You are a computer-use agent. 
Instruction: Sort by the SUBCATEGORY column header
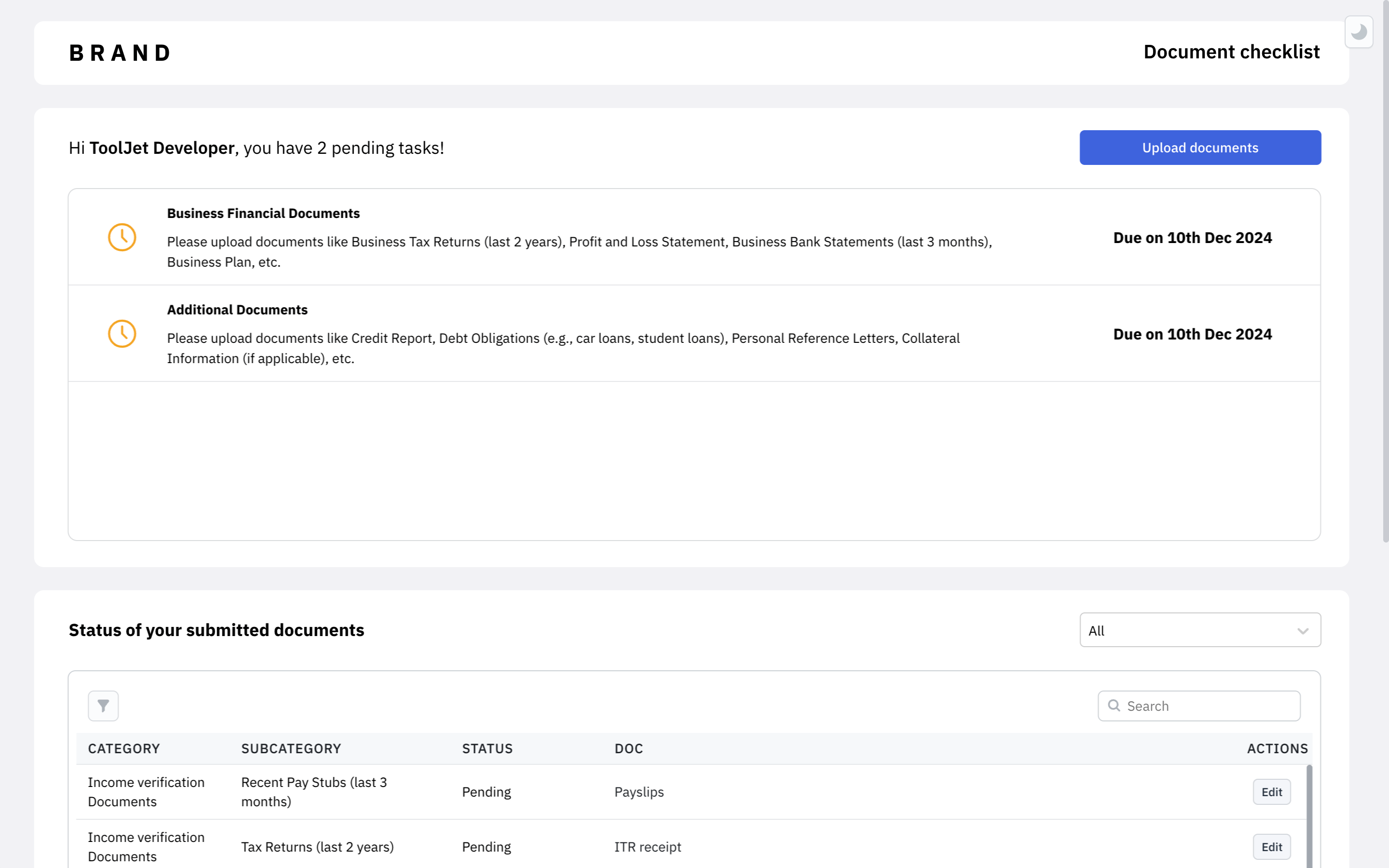[x=291, y=748]
